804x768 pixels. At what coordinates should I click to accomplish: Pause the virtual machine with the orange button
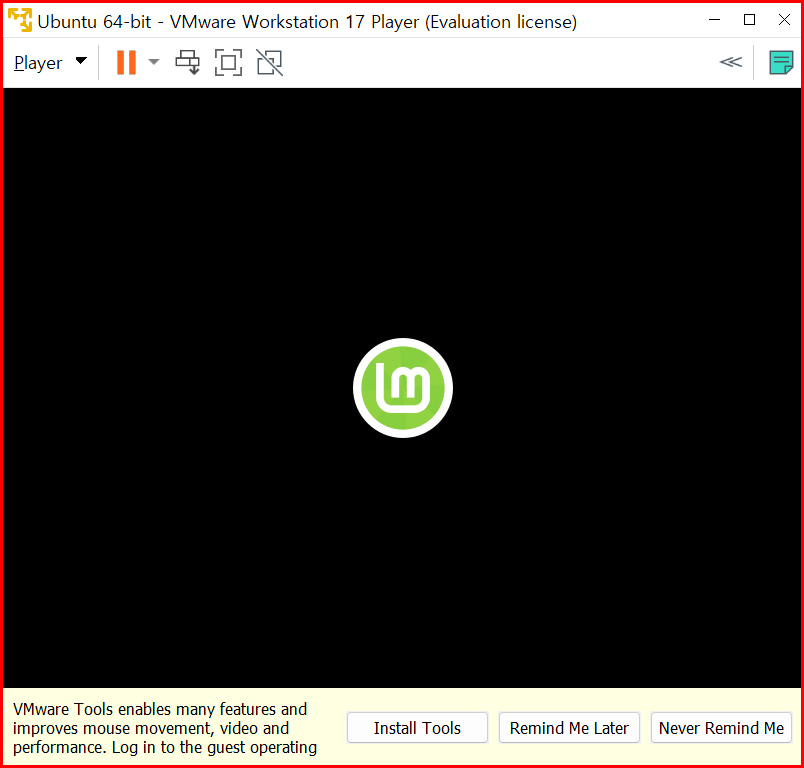click(126, 63)
